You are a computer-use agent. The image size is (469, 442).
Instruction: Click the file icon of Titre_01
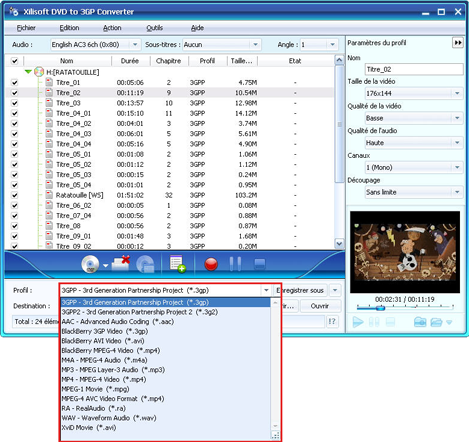(x=49, y=82)
